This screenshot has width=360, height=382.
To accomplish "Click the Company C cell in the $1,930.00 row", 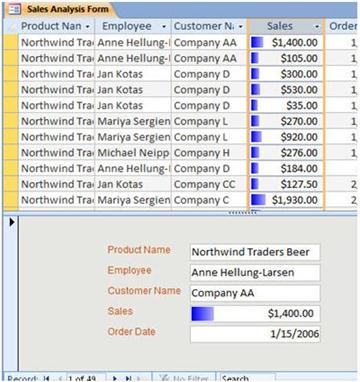I will tap(210, 200).
